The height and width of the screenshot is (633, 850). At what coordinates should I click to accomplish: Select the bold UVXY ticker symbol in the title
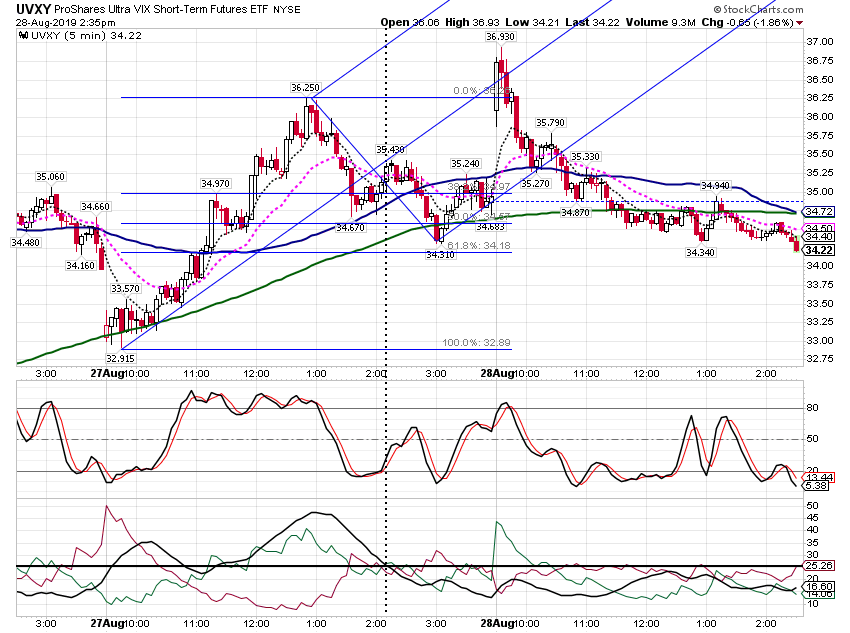[33, 9]
